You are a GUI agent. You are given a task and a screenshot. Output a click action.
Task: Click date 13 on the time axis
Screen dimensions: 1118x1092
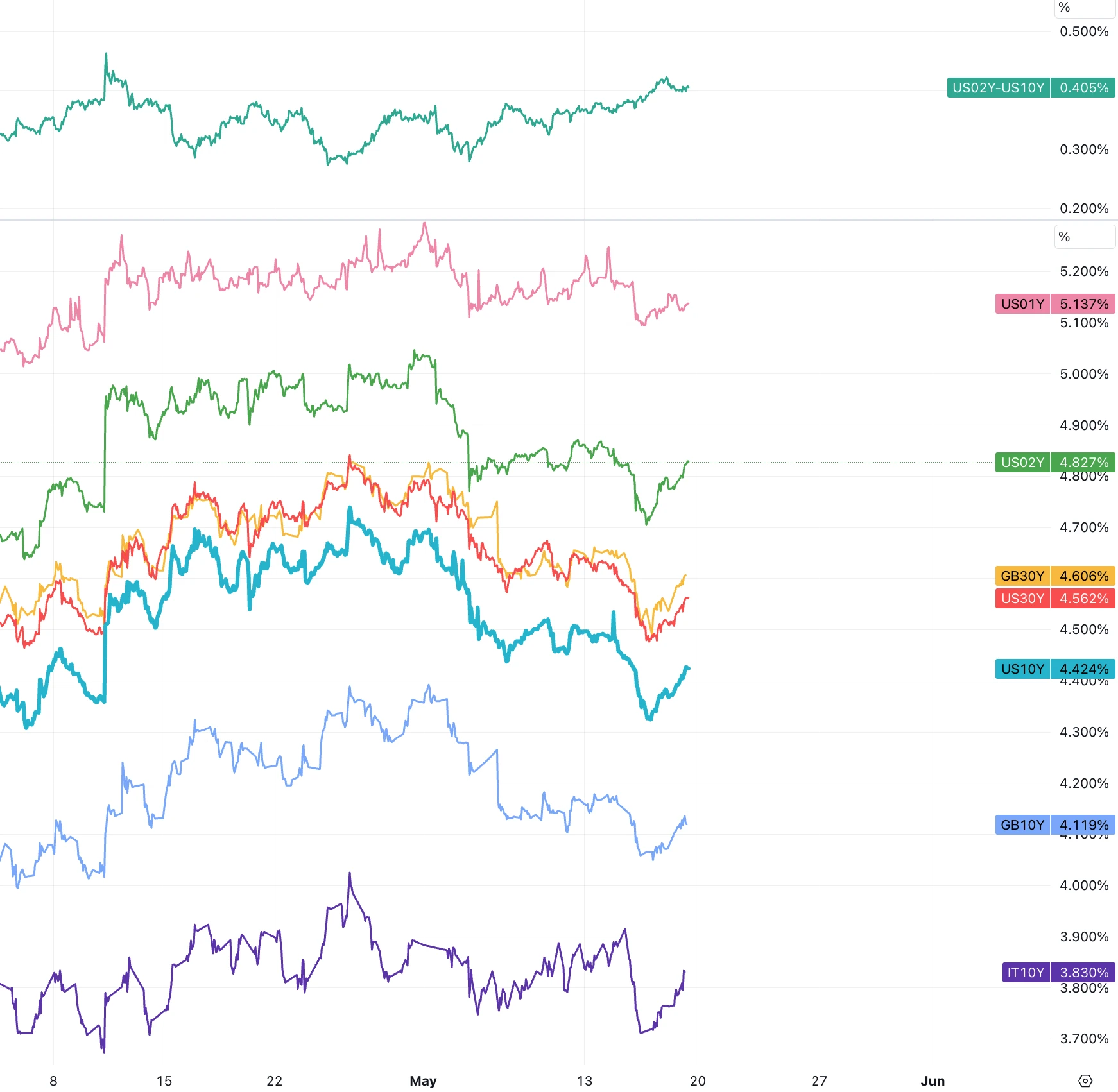pyautogui.click(x=584, y=1080)
